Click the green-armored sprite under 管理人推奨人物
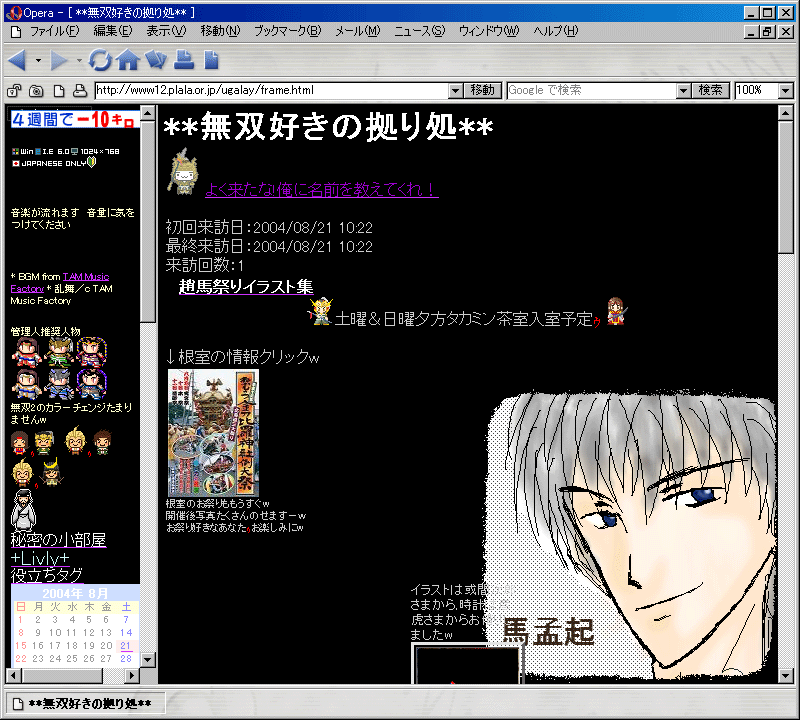 click(x=59, y=352)
